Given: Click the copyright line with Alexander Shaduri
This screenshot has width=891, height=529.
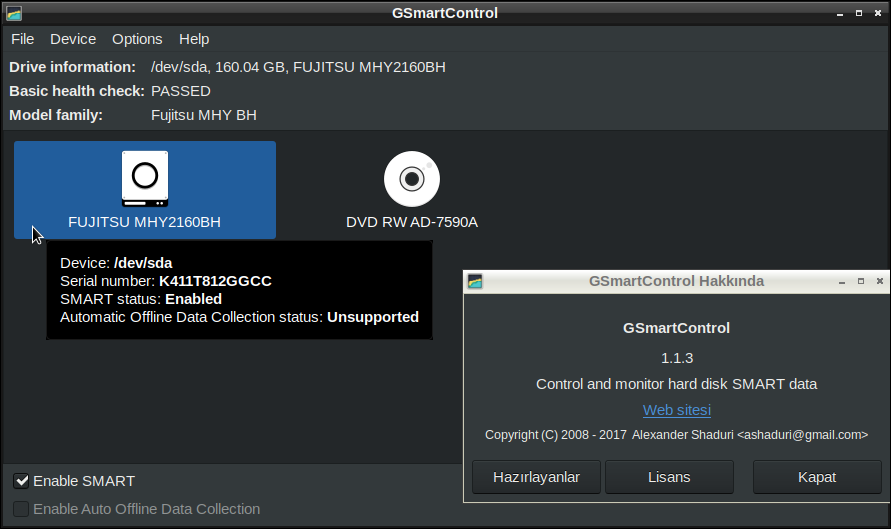Looking at the screenshot, I should (676, 435).
